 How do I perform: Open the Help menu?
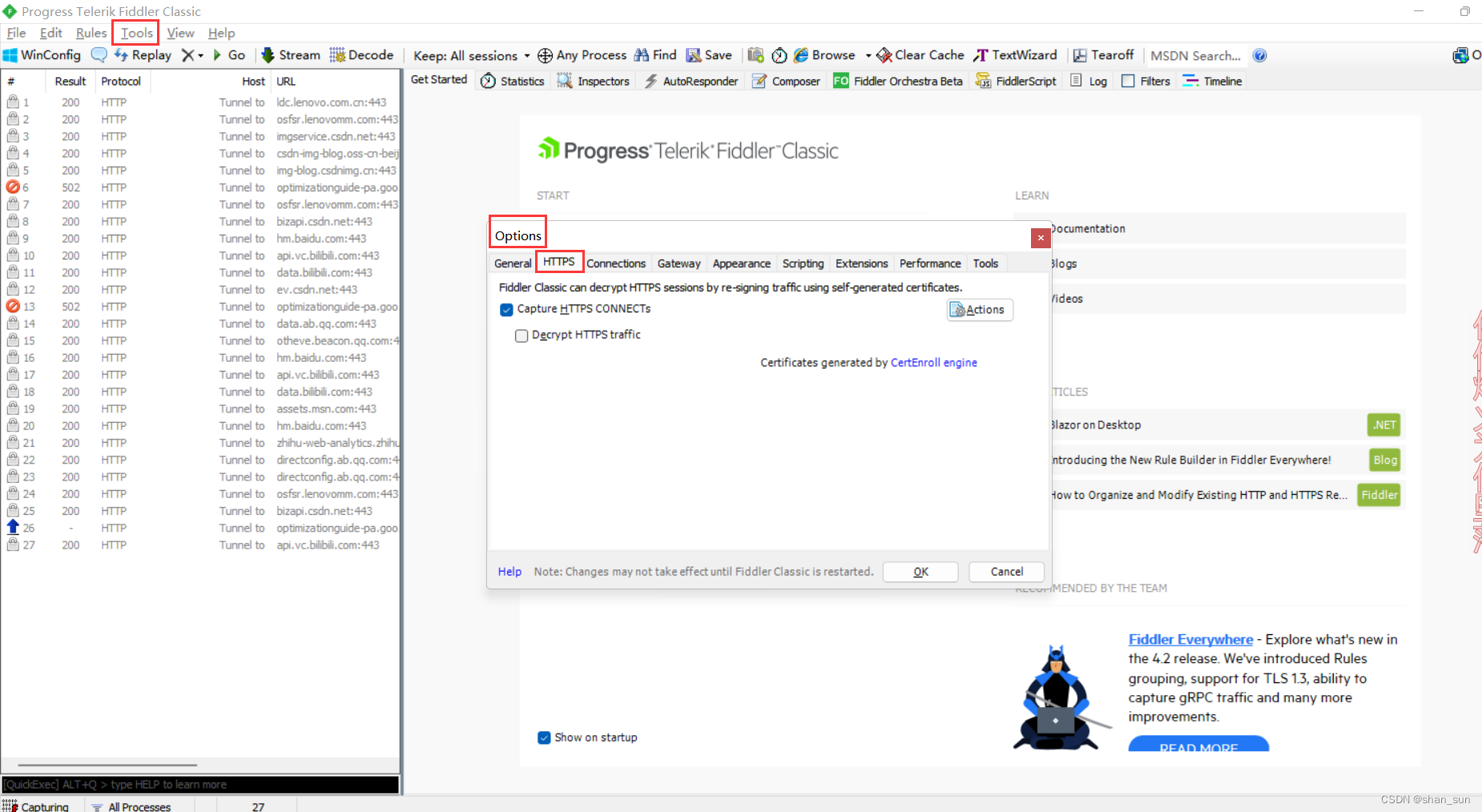(x=221, y=33)
